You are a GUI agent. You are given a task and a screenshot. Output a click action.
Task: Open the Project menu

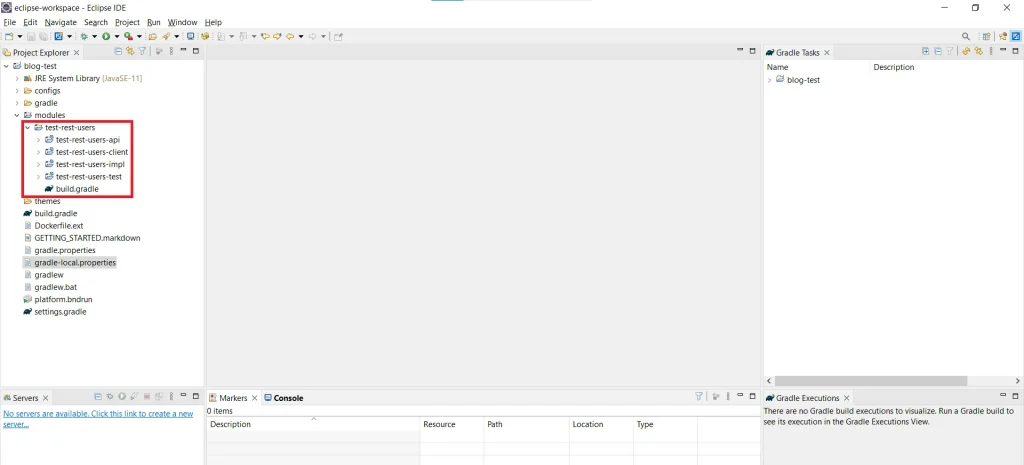(127, 22)
